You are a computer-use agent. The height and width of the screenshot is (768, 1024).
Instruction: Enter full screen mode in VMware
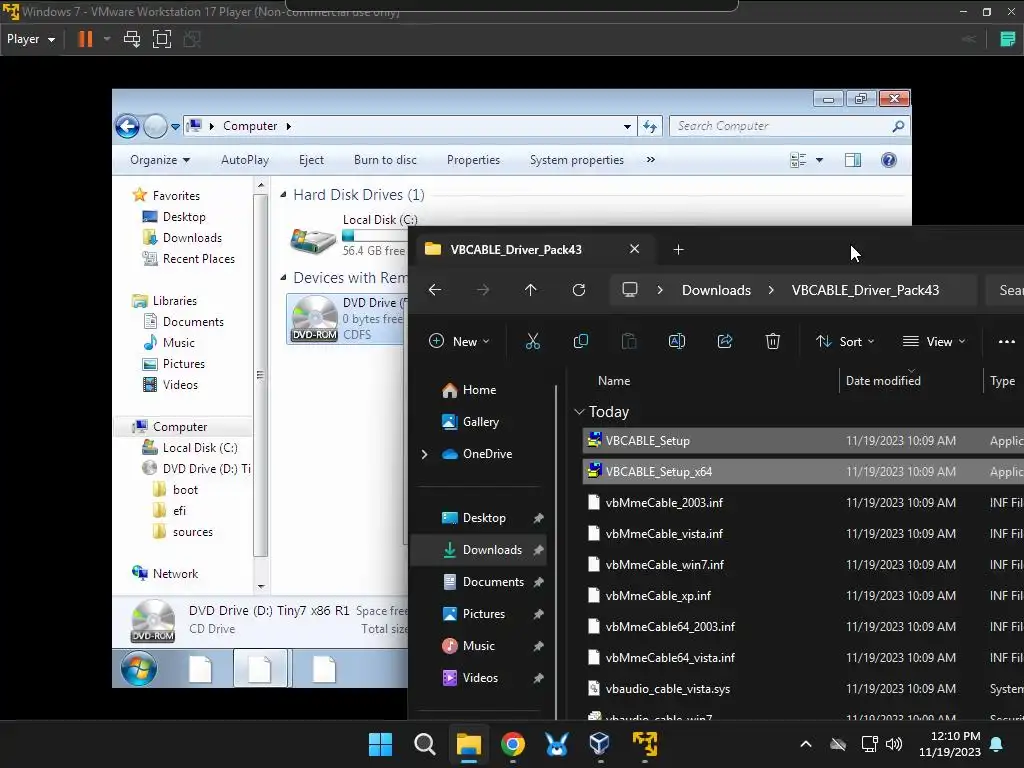(x=161, y=39)
